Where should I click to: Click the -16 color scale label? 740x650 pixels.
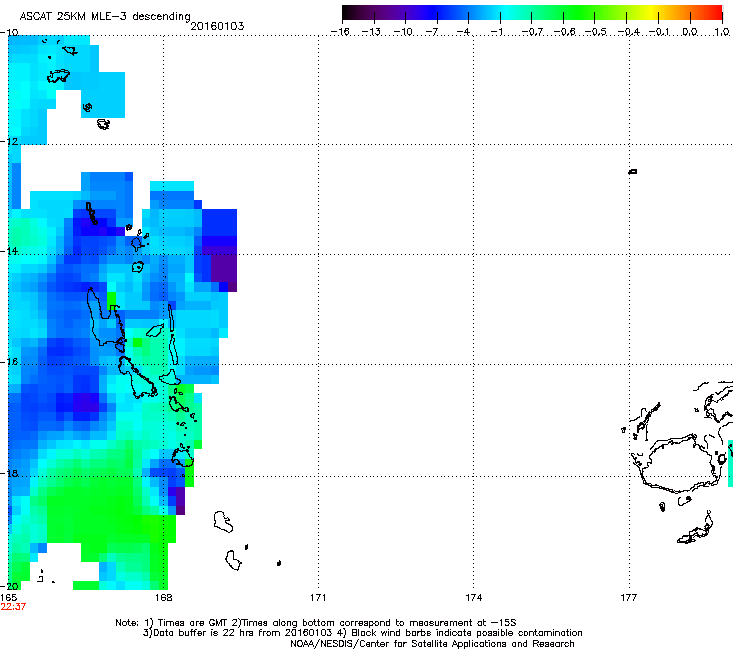[340, 32]
